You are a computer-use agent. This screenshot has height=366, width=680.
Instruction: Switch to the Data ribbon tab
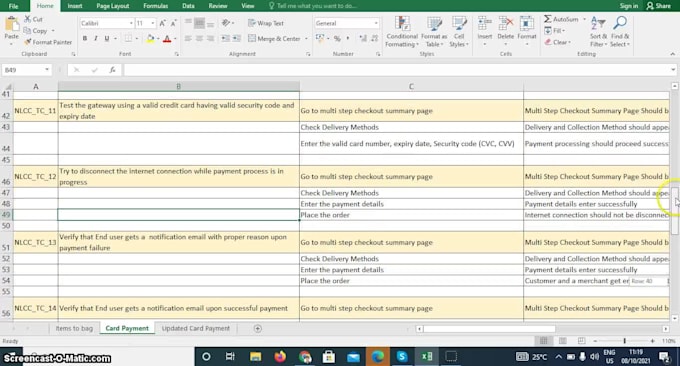(x=188, y=6)
